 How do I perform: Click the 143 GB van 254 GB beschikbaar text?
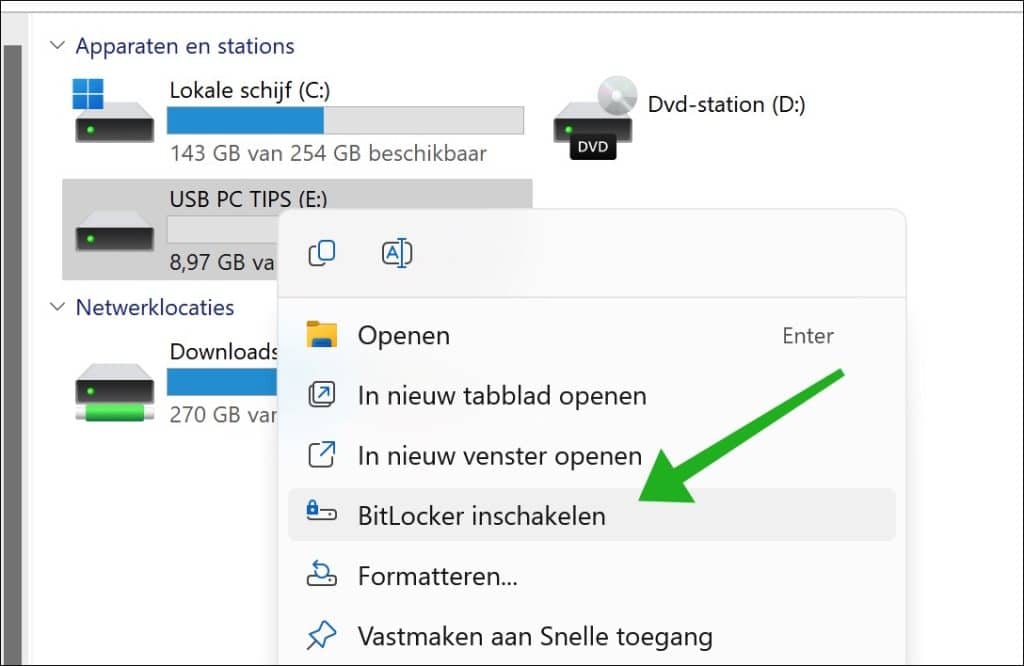click(x=328, y=153)
